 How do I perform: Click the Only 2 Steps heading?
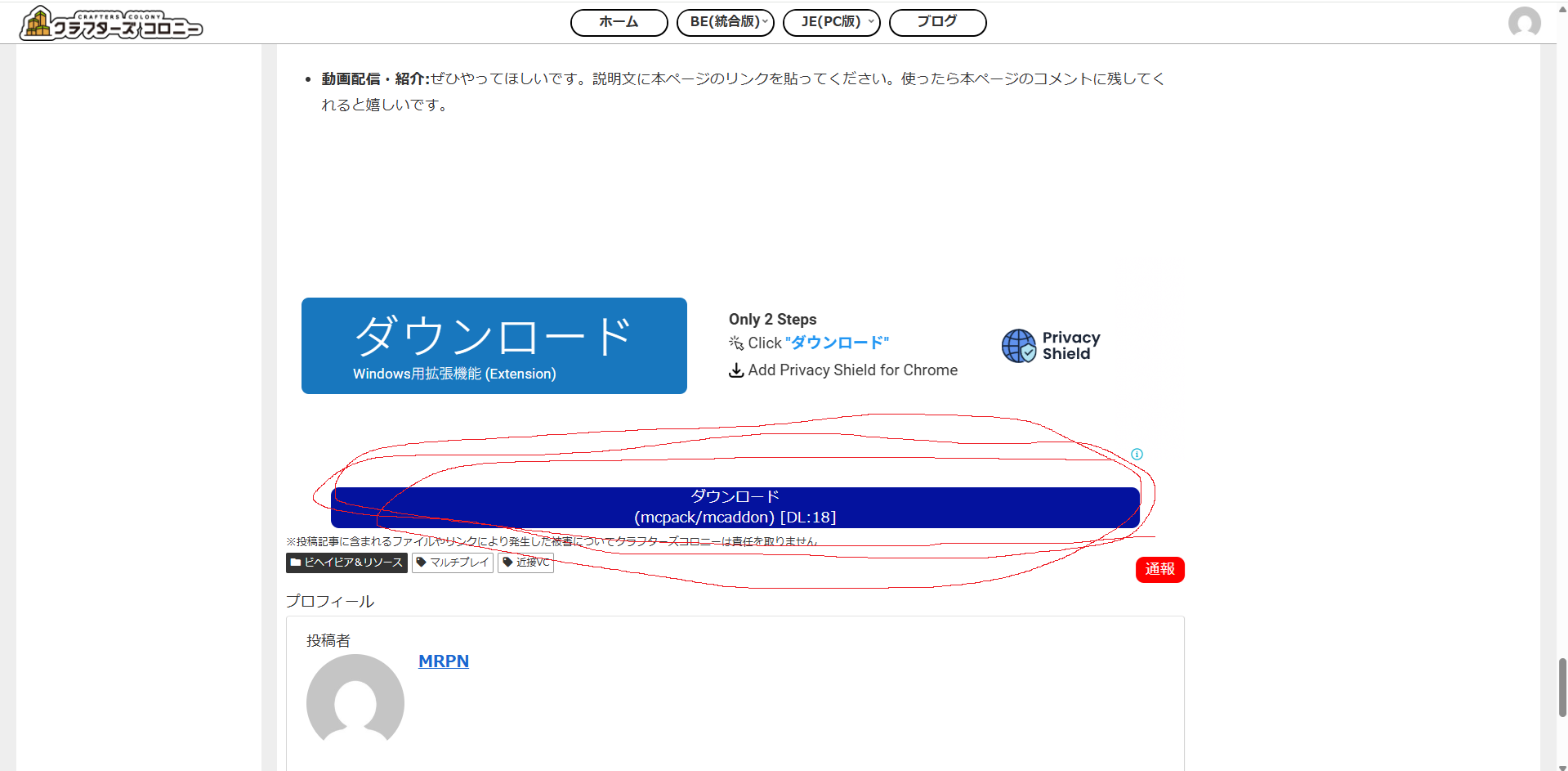pyautogui.click(x=772, y=319)
